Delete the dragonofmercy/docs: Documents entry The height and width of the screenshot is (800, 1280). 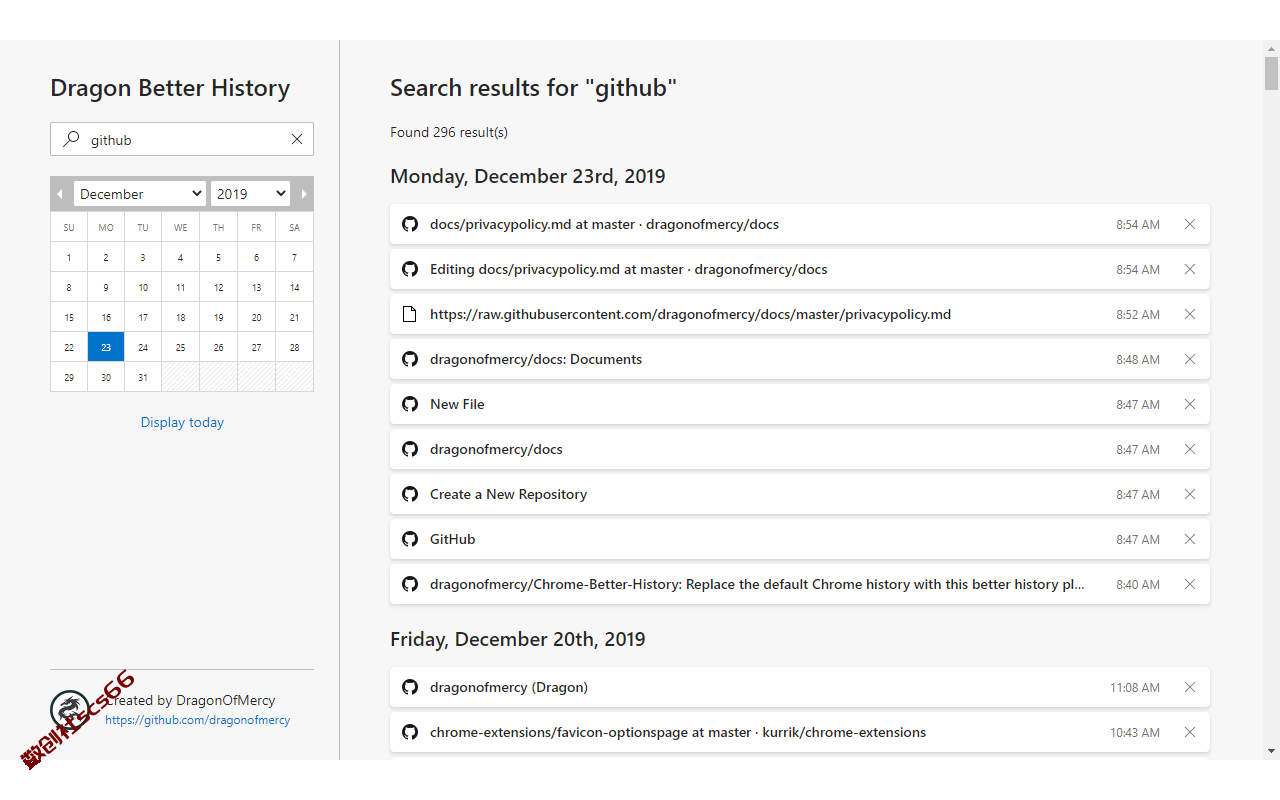(1190, 359)
